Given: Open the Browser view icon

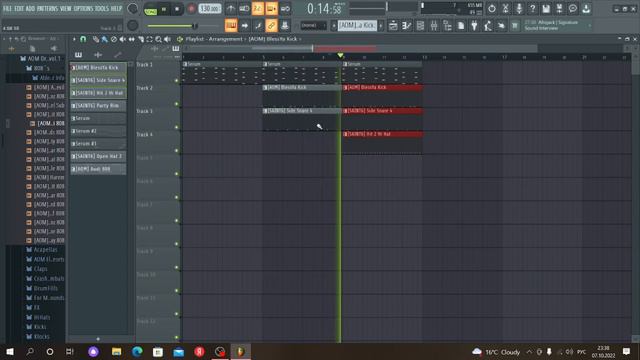Looking at the screenshot, I should point(447,26).
